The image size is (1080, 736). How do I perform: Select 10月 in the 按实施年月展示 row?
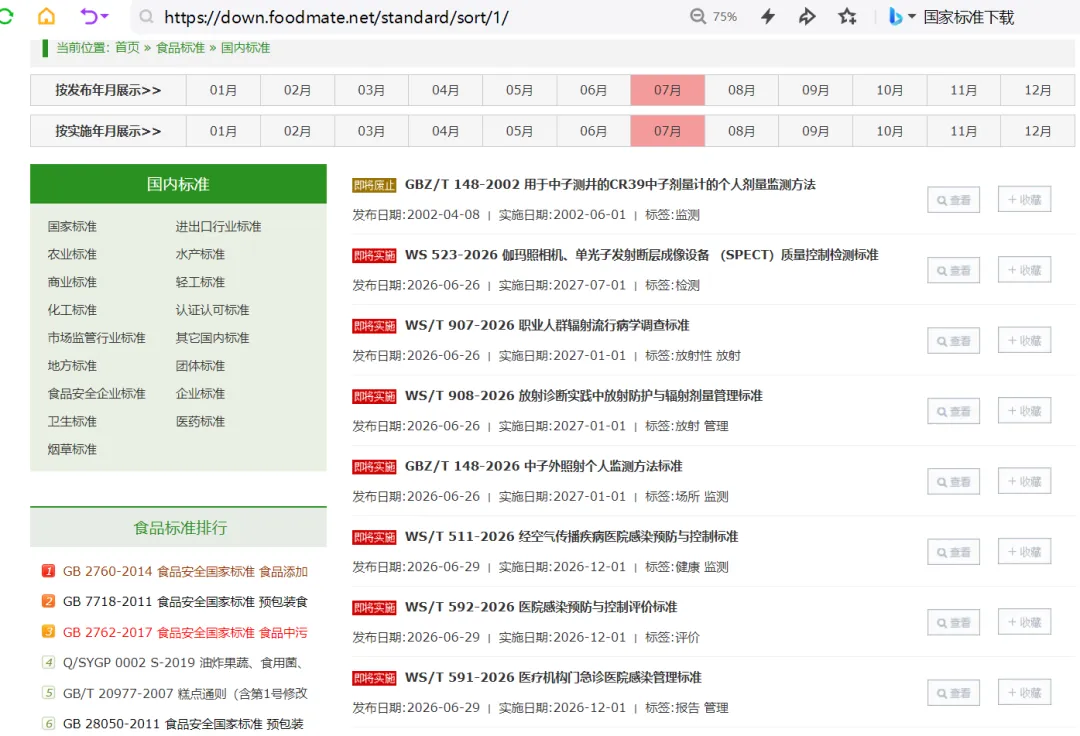pyautogui.click(x=889, y=131)
